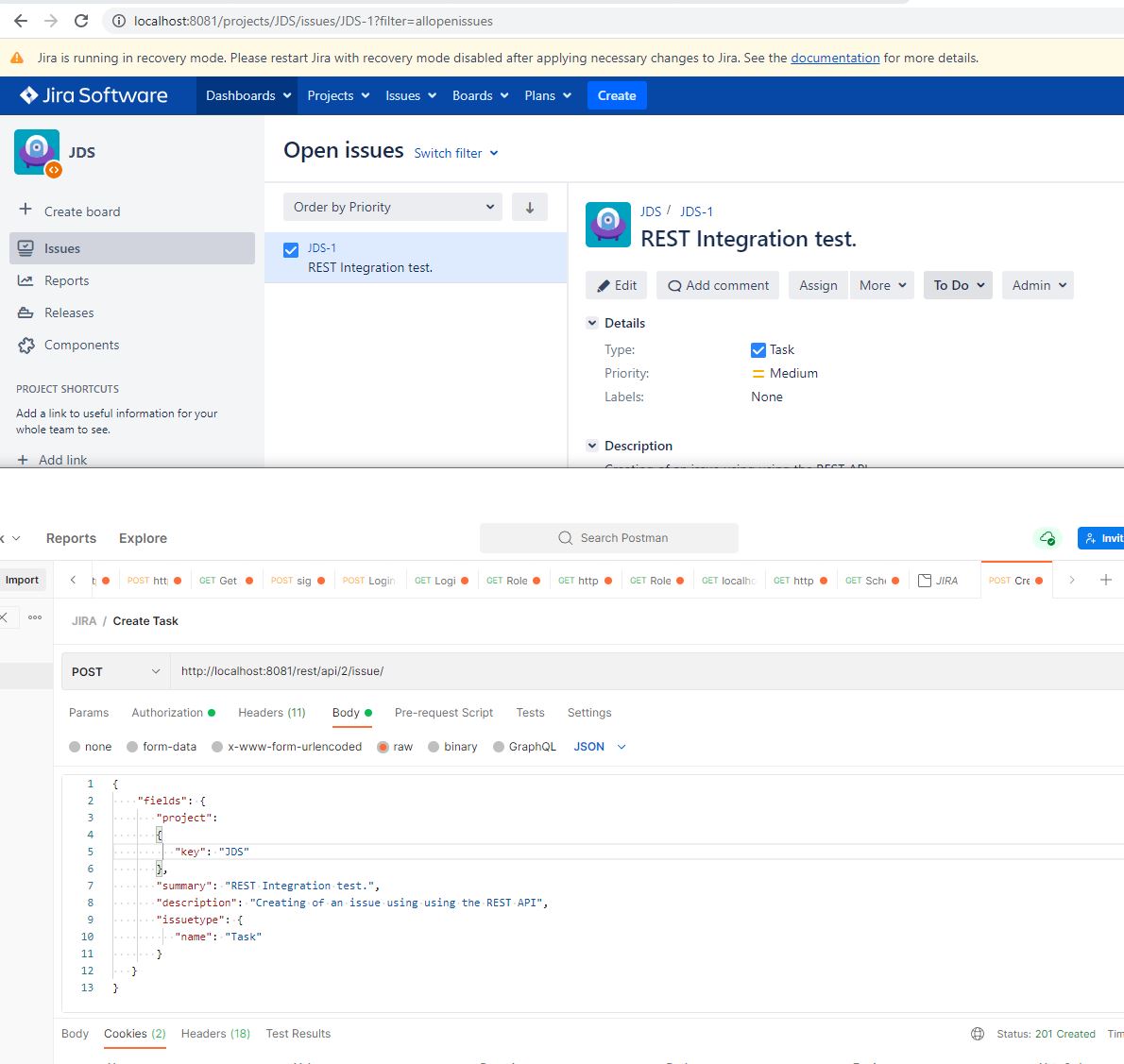
Task: Open the Switch filter dropdown
Action: pos(456,153)
